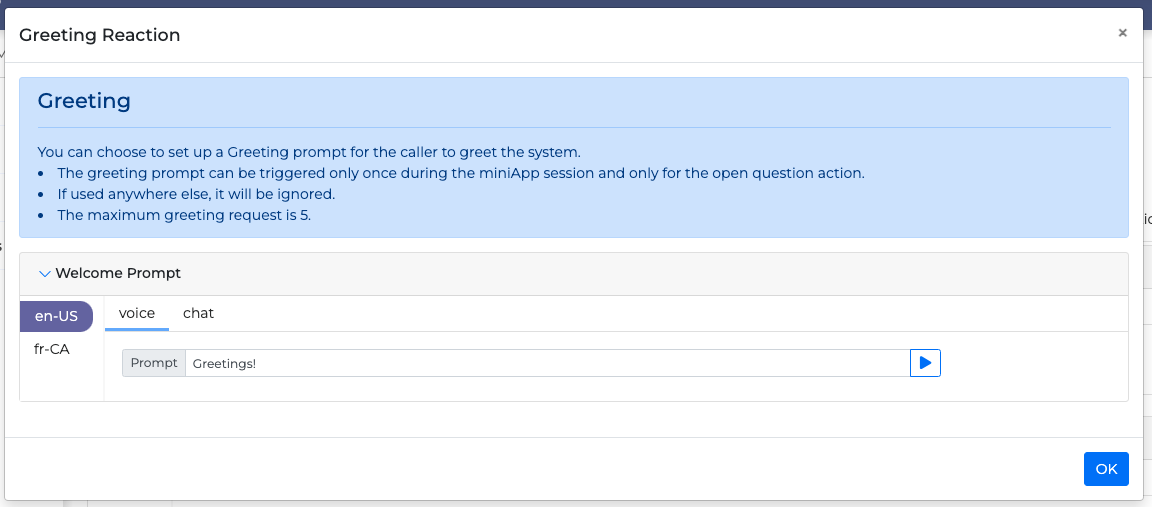Play the Greetings! voice prompt
Screen dimensions: 1152x507
[925, 363]
